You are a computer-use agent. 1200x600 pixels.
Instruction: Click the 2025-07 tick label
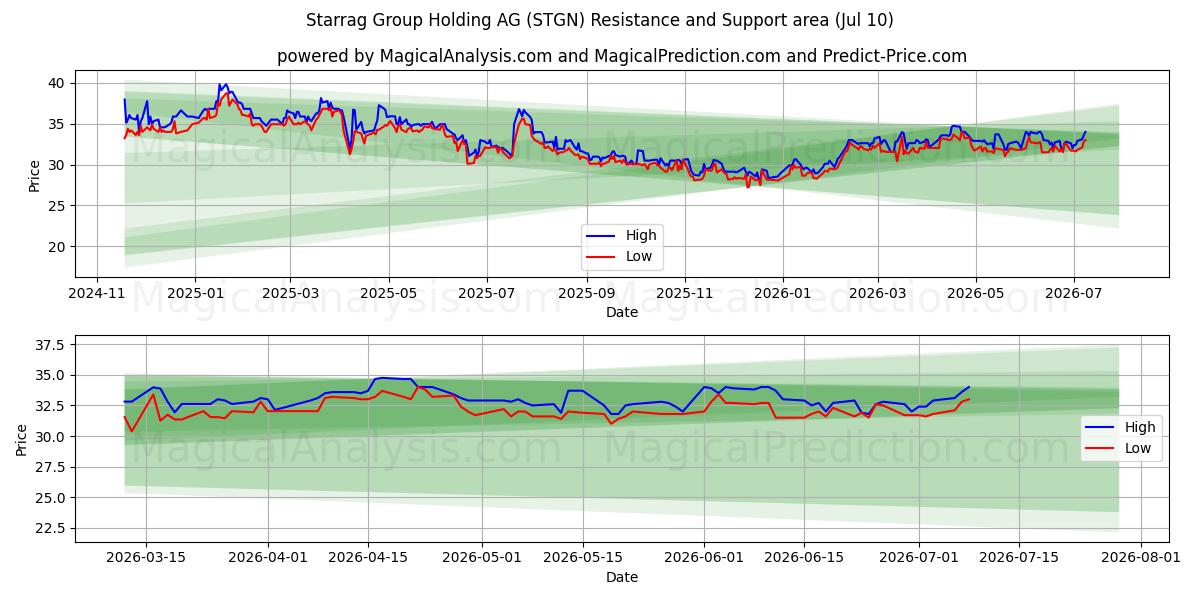coord(486,294)
